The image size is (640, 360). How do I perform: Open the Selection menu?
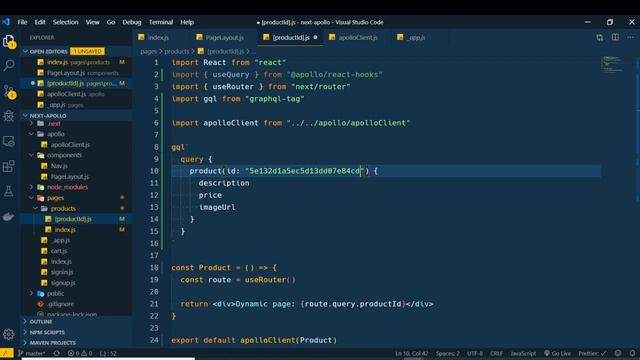coord(65,22)
